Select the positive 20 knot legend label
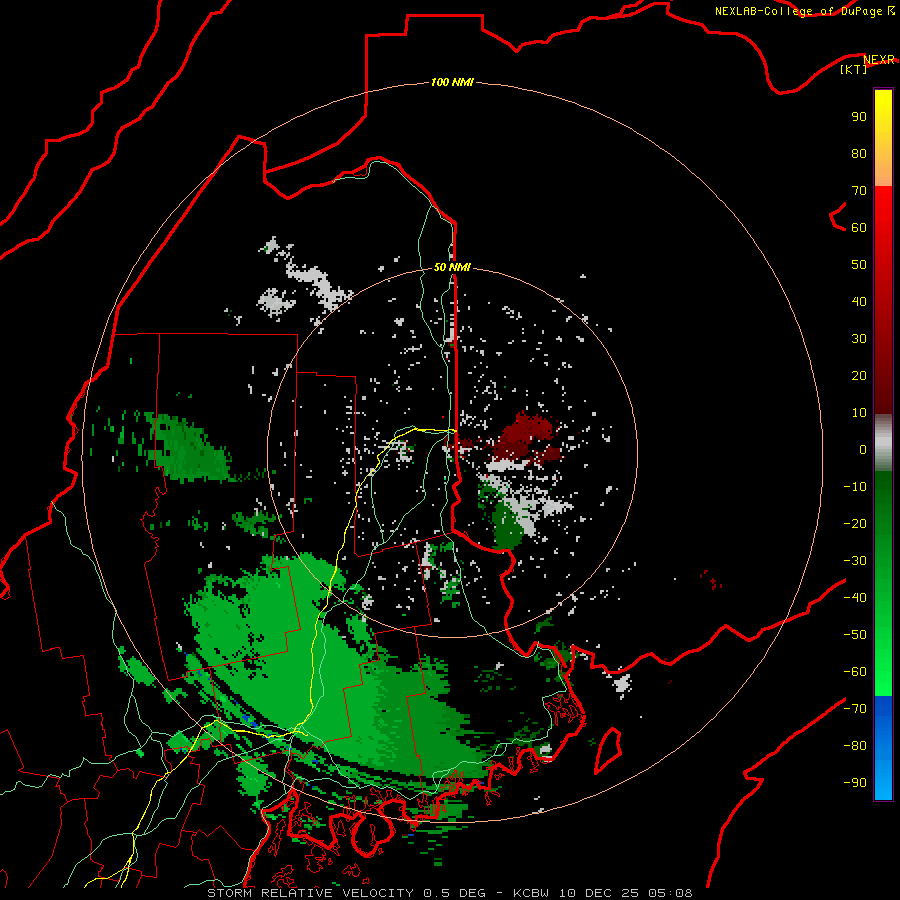This screenshot has width=900, height=900. coord(859,376)
